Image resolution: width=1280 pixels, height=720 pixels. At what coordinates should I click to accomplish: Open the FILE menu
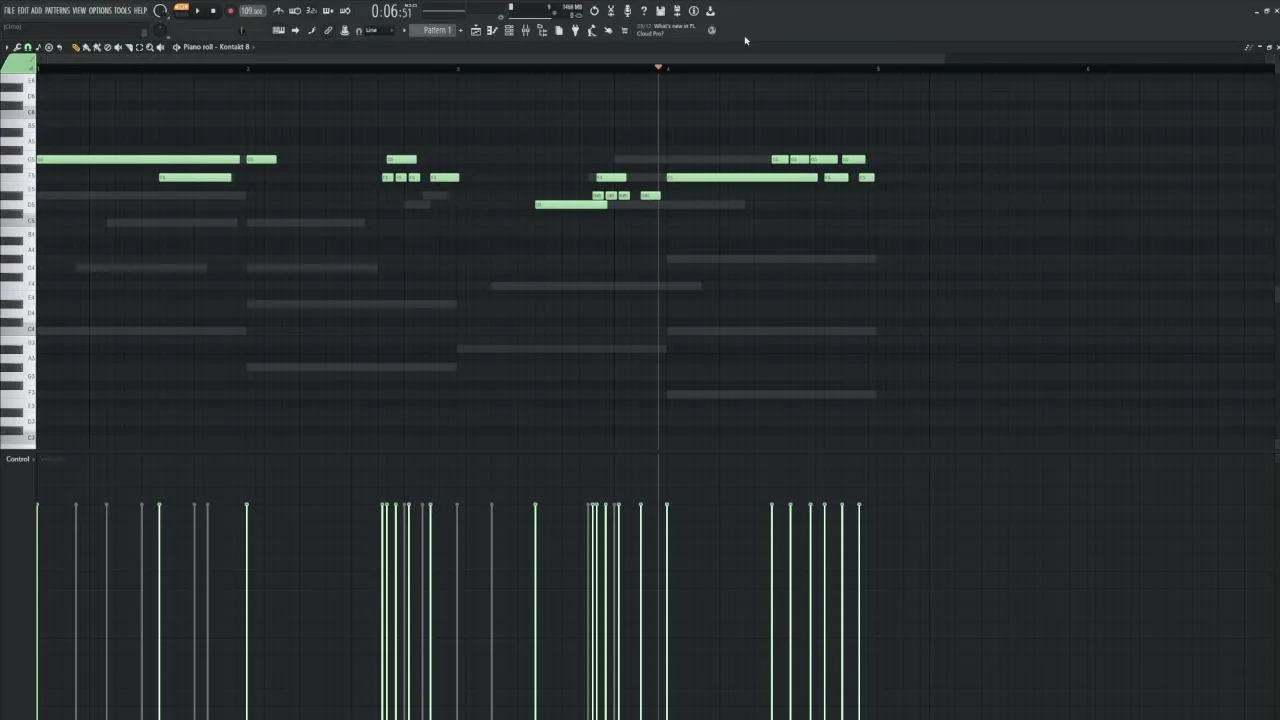[x=10, y=10]
